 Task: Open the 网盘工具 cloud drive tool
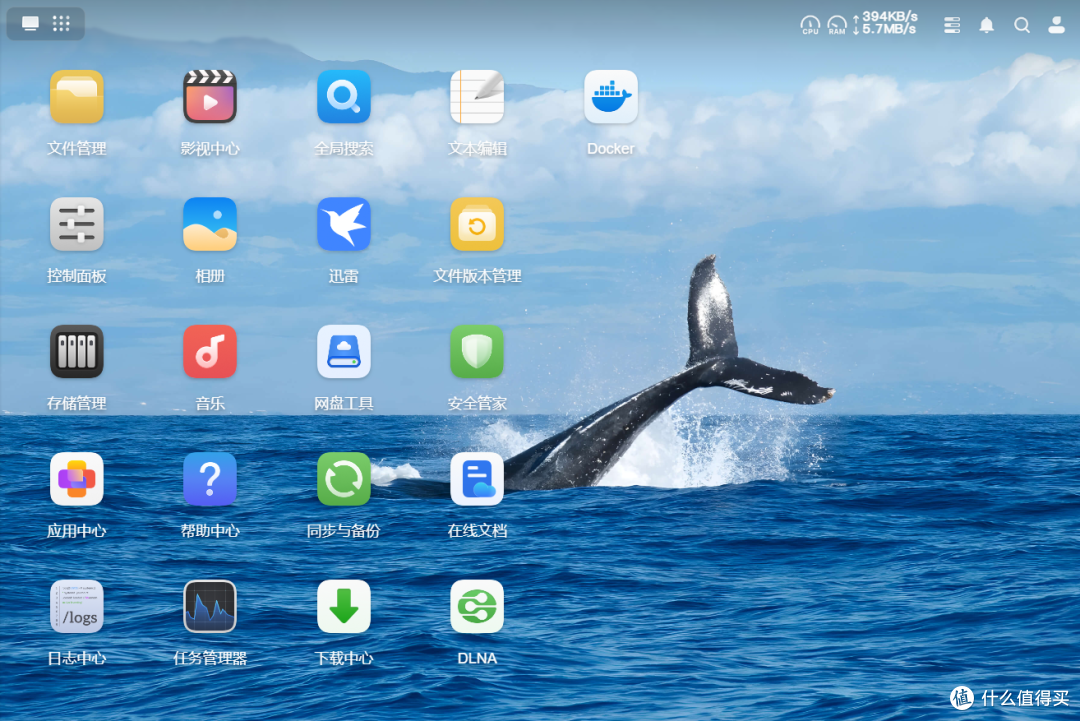[x=344, y=352]
